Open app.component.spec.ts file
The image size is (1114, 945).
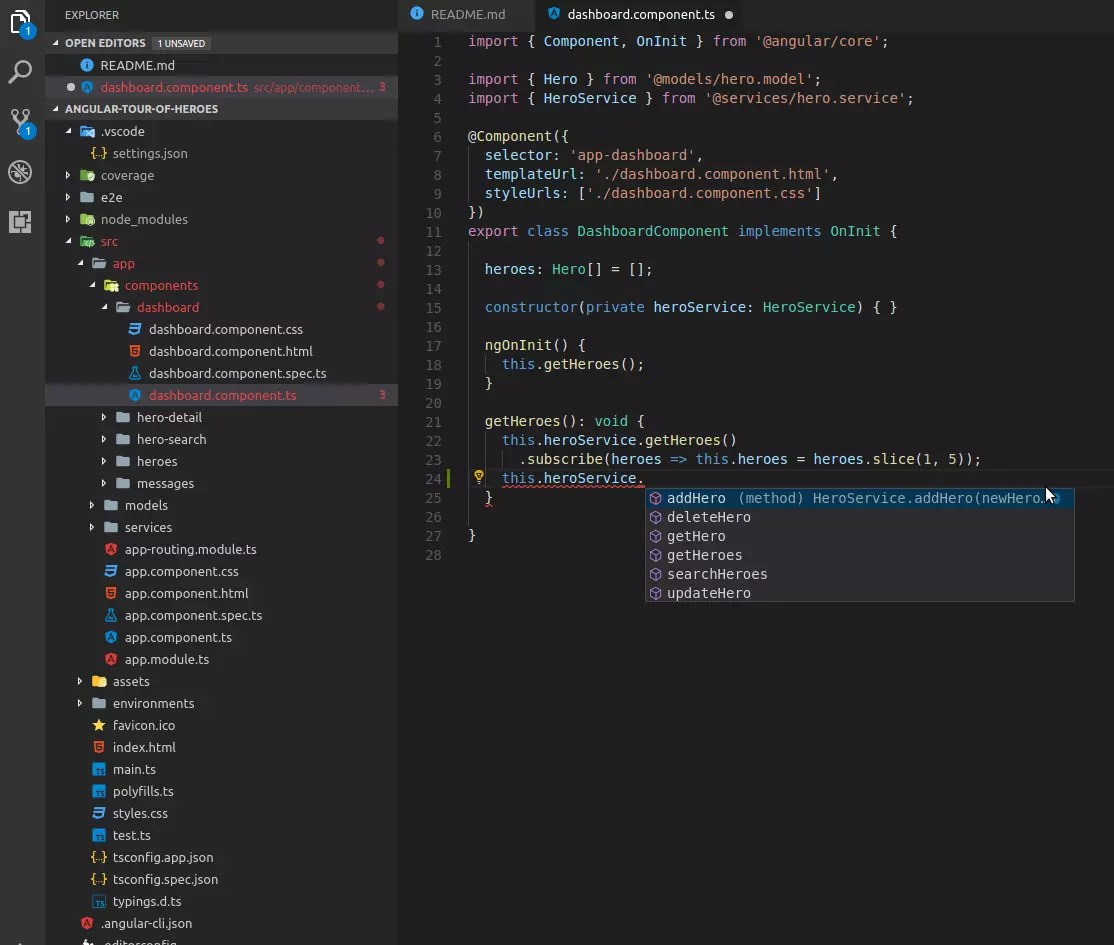pos(222,615)
